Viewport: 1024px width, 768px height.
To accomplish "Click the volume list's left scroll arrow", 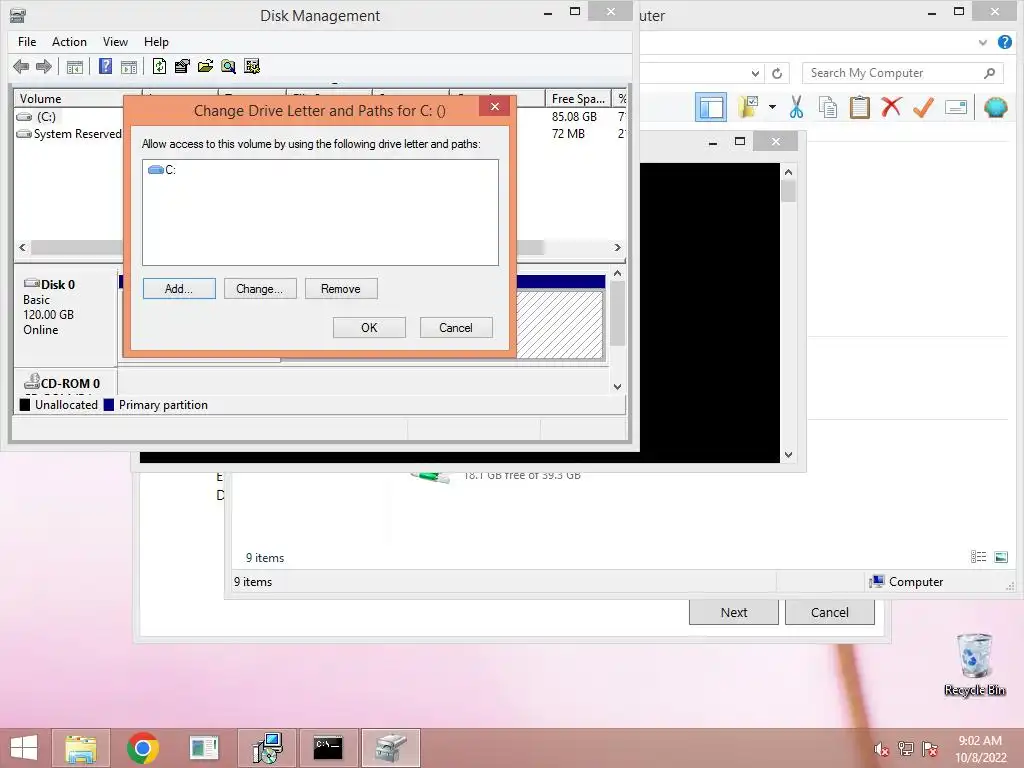I will 23,248.
